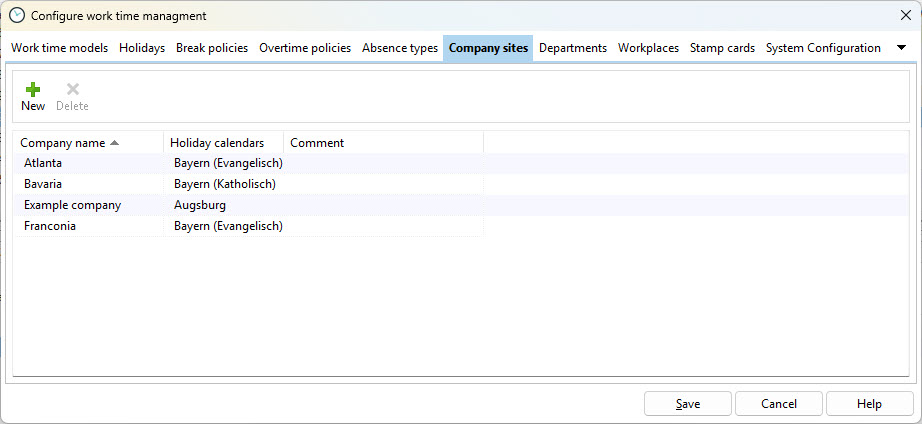The image size is (922, 424).
Task: Click the Holiday calendars column header
Action: click(217, 143)
